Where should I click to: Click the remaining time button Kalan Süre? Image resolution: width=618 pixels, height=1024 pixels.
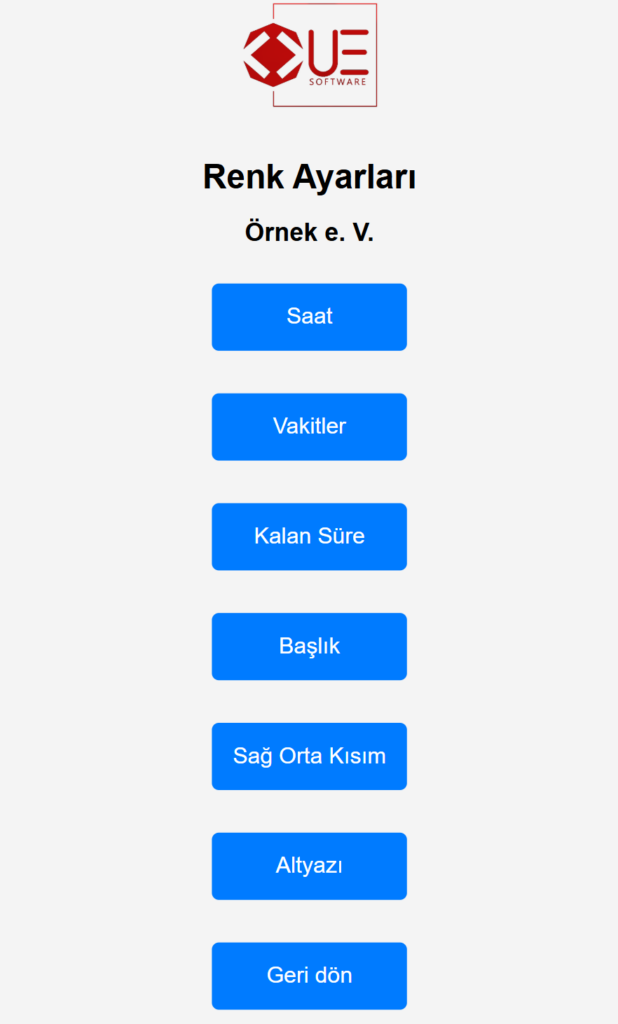309,536
